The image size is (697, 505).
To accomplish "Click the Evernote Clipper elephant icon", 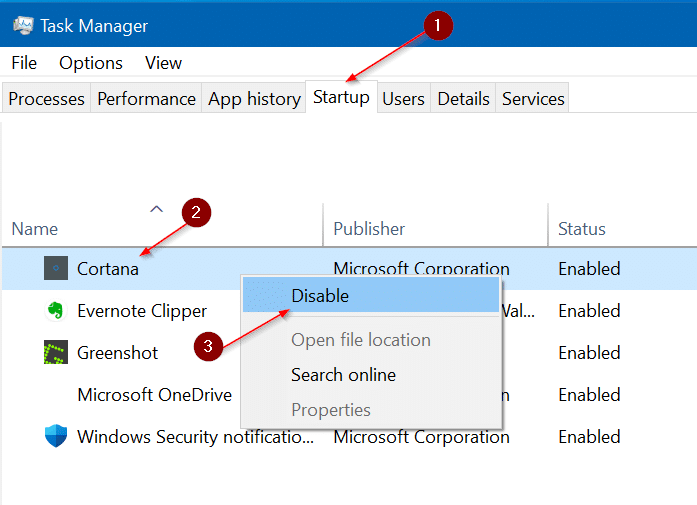I will [56, 310].
